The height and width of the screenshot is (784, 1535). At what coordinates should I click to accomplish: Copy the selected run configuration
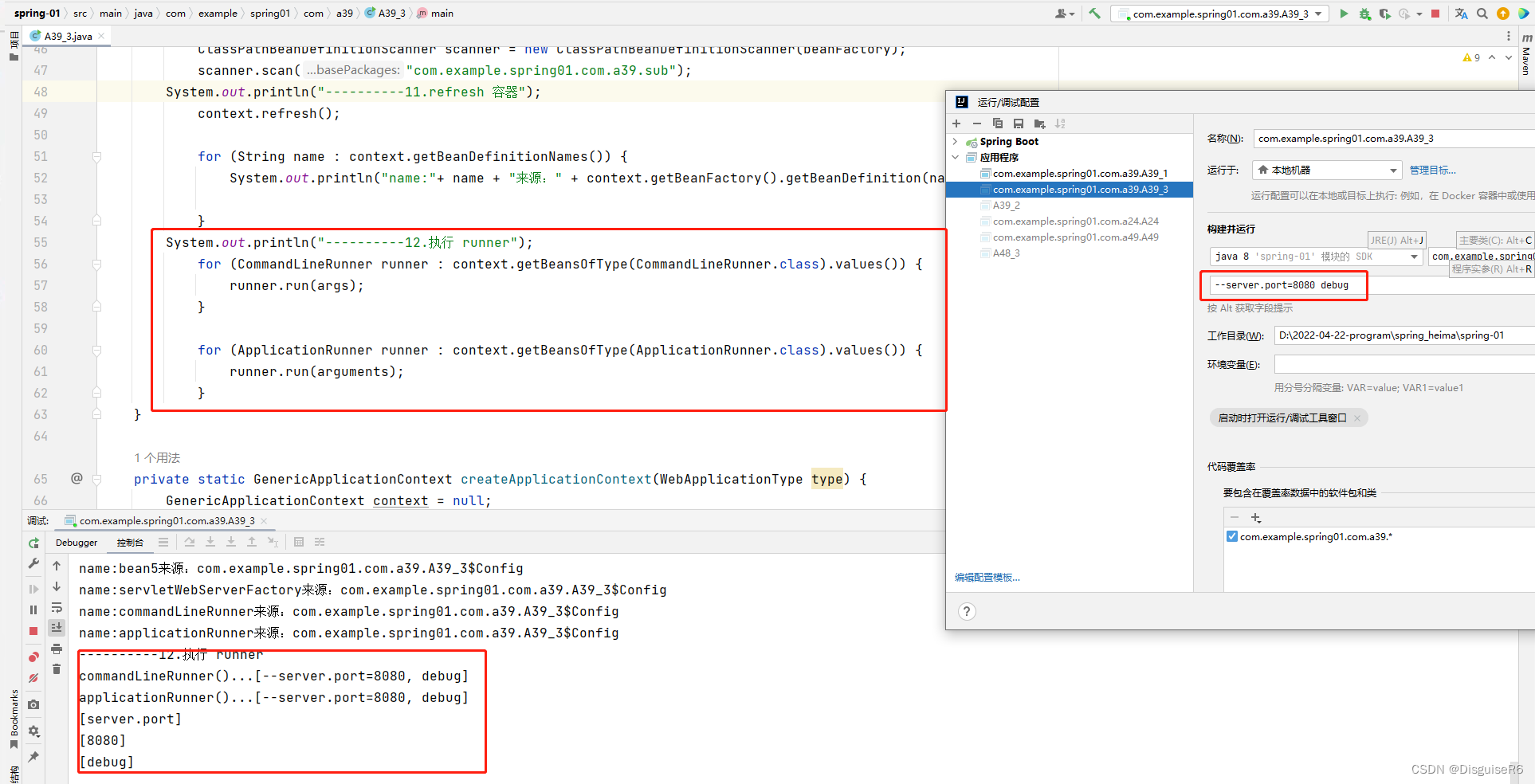click(998, 123)
